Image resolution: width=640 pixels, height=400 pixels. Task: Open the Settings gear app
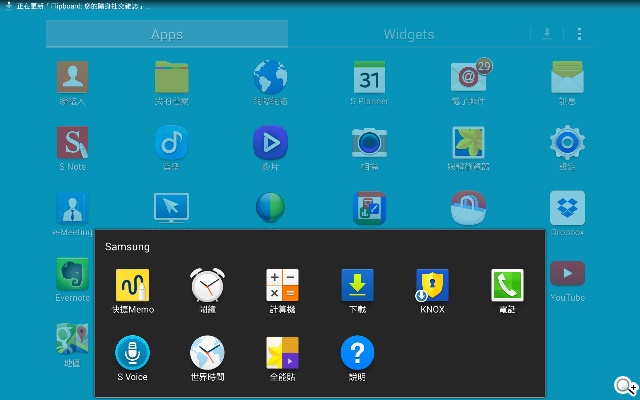click(x=567, y=143)
